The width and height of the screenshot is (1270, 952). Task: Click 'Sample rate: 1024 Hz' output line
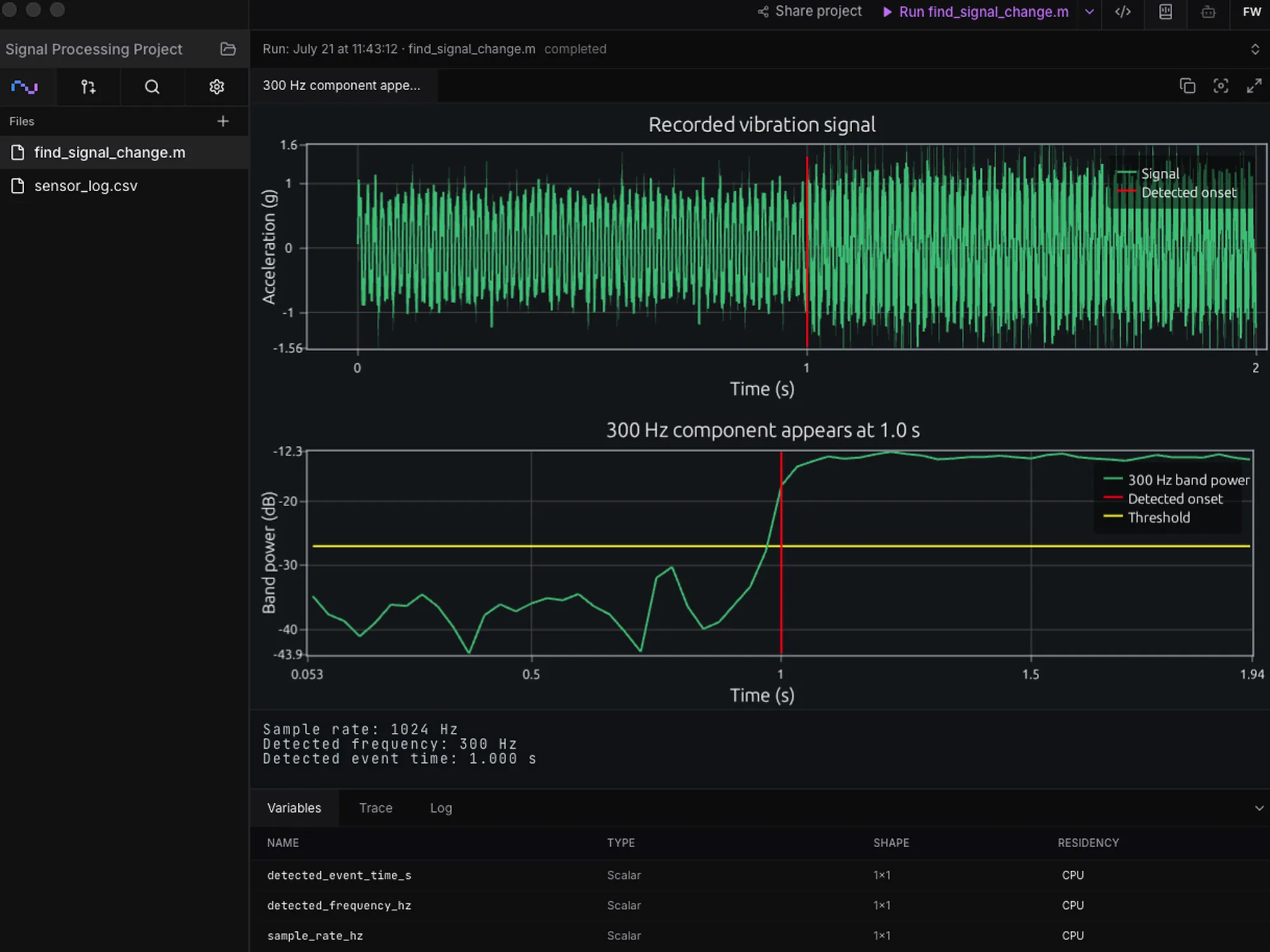[x=360, y=729]
